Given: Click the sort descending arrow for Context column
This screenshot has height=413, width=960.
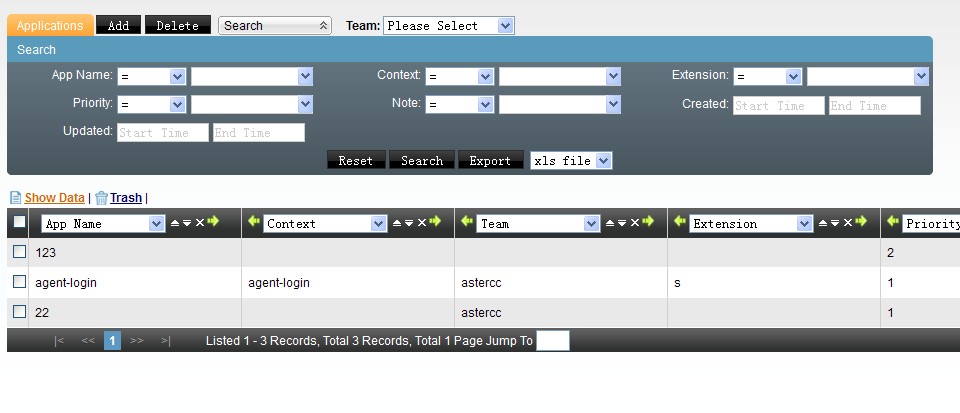Looking at the screenshot, I should point(408,223).
